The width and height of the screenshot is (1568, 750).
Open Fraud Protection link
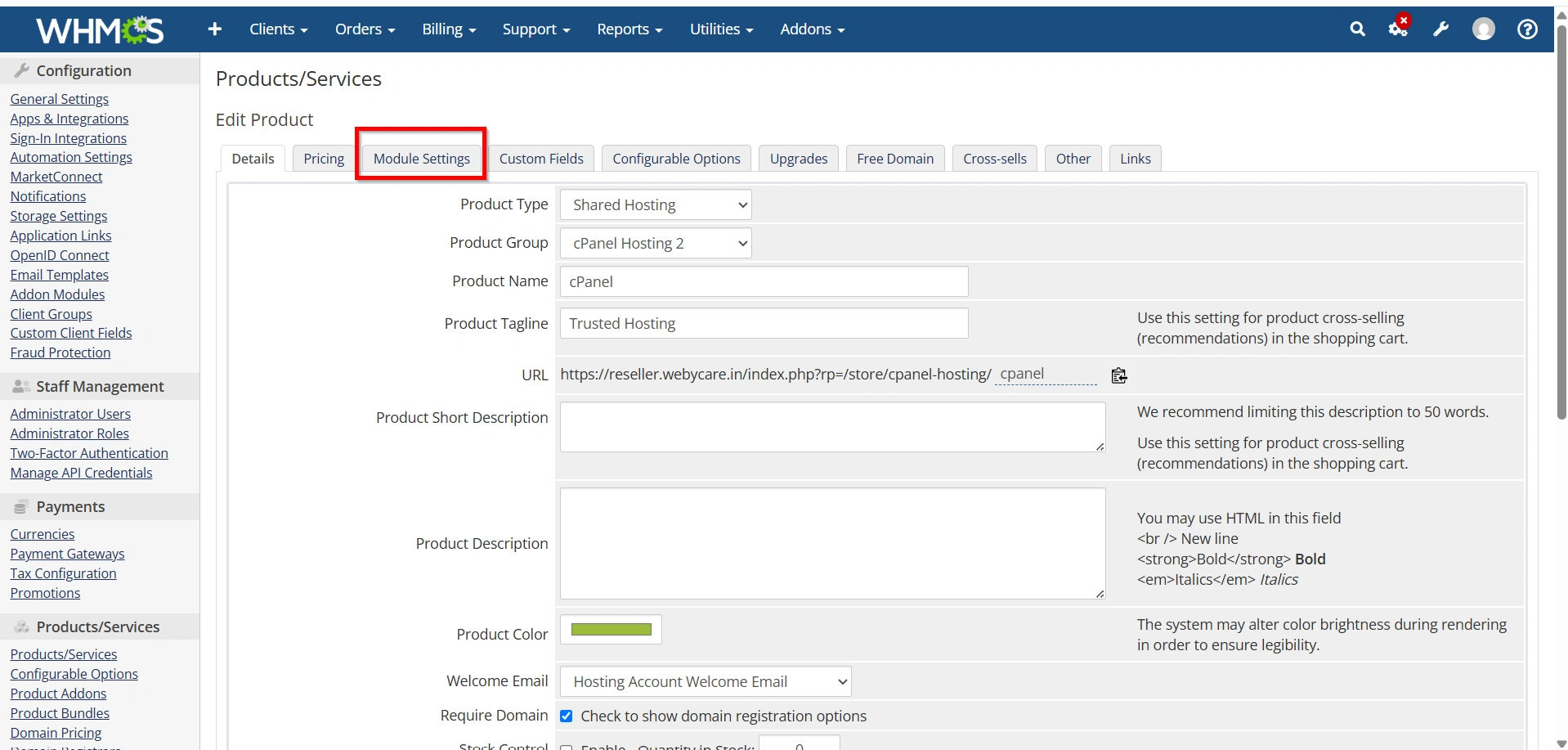(60, 353)
